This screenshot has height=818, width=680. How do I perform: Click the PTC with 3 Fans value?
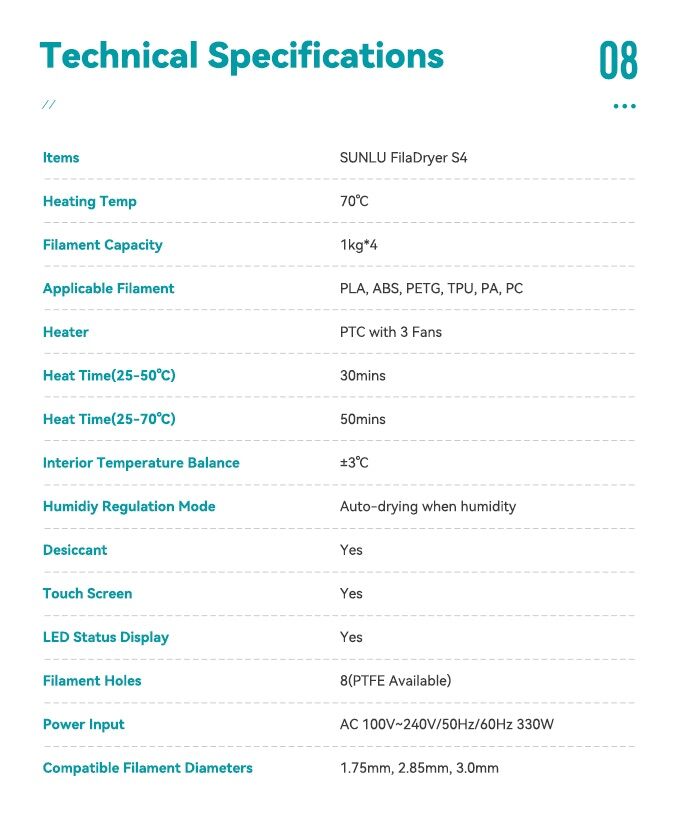click(390, 332)
